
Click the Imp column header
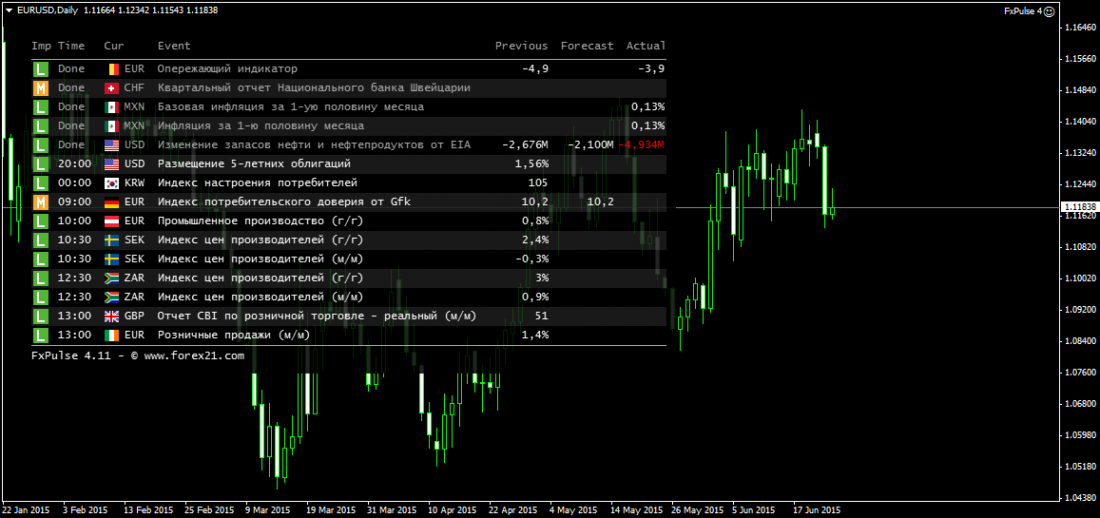coord(41,46)
